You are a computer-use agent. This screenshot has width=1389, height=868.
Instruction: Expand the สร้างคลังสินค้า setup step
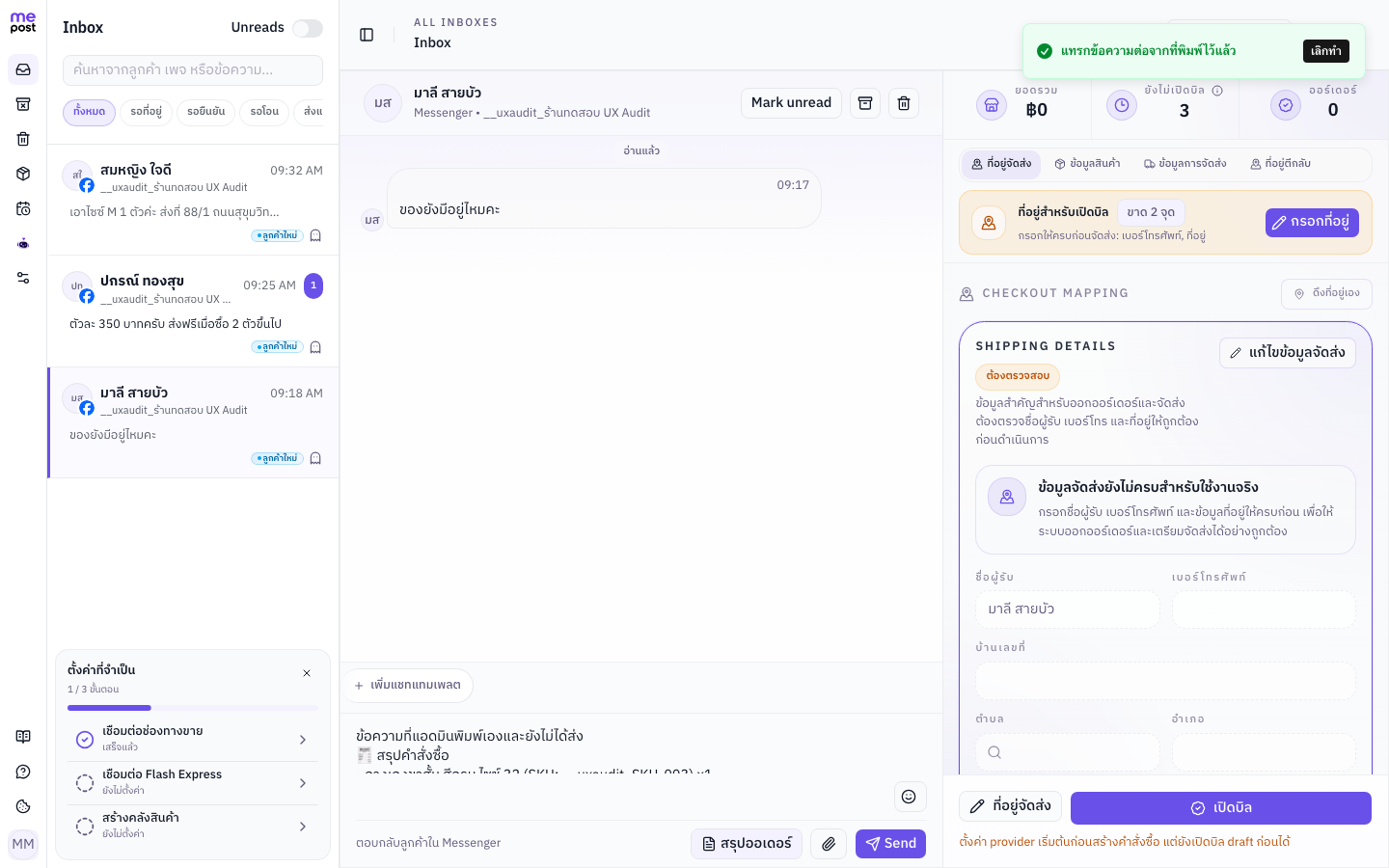coord(193,827)
